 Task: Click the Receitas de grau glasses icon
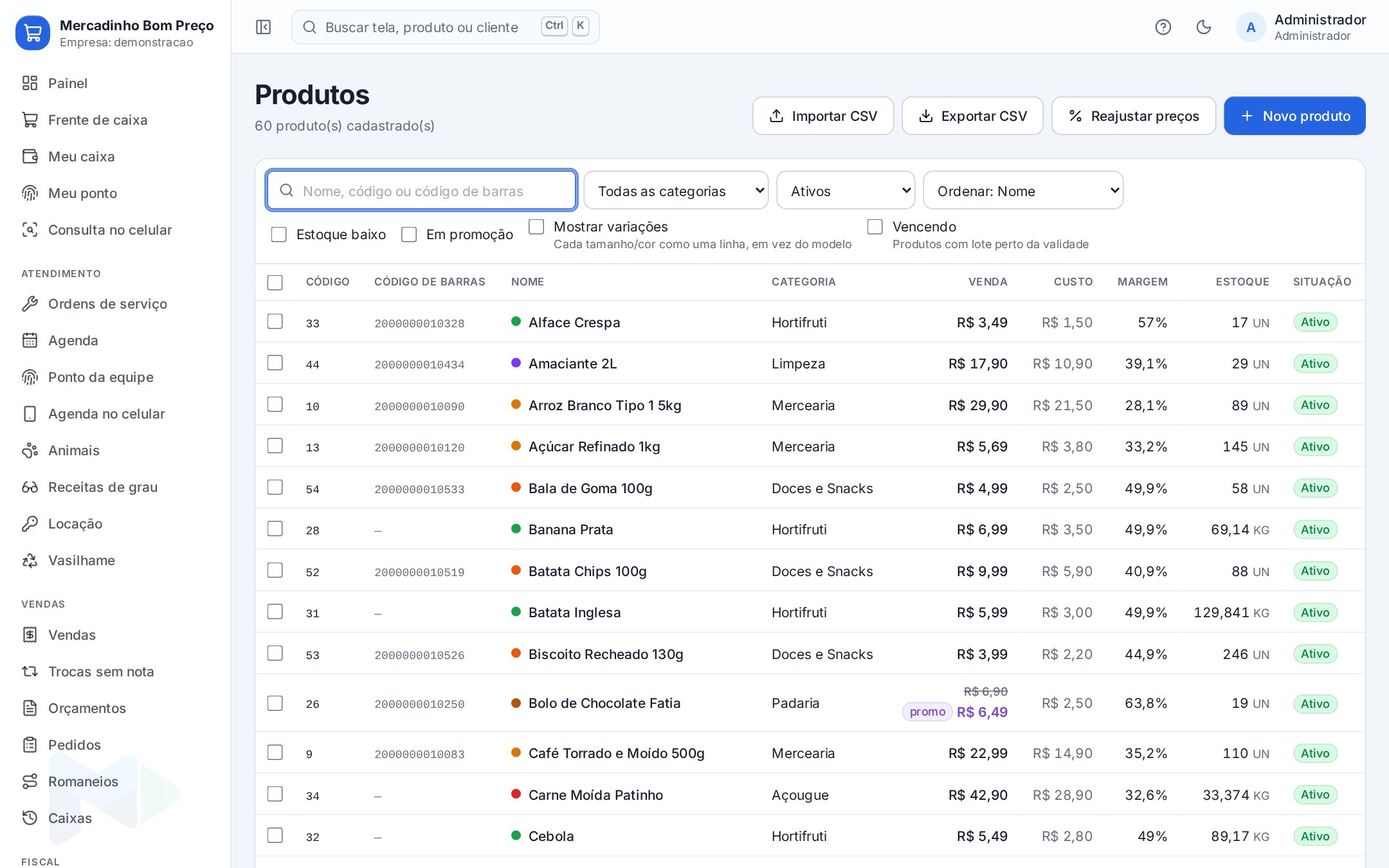coord(30,487)
